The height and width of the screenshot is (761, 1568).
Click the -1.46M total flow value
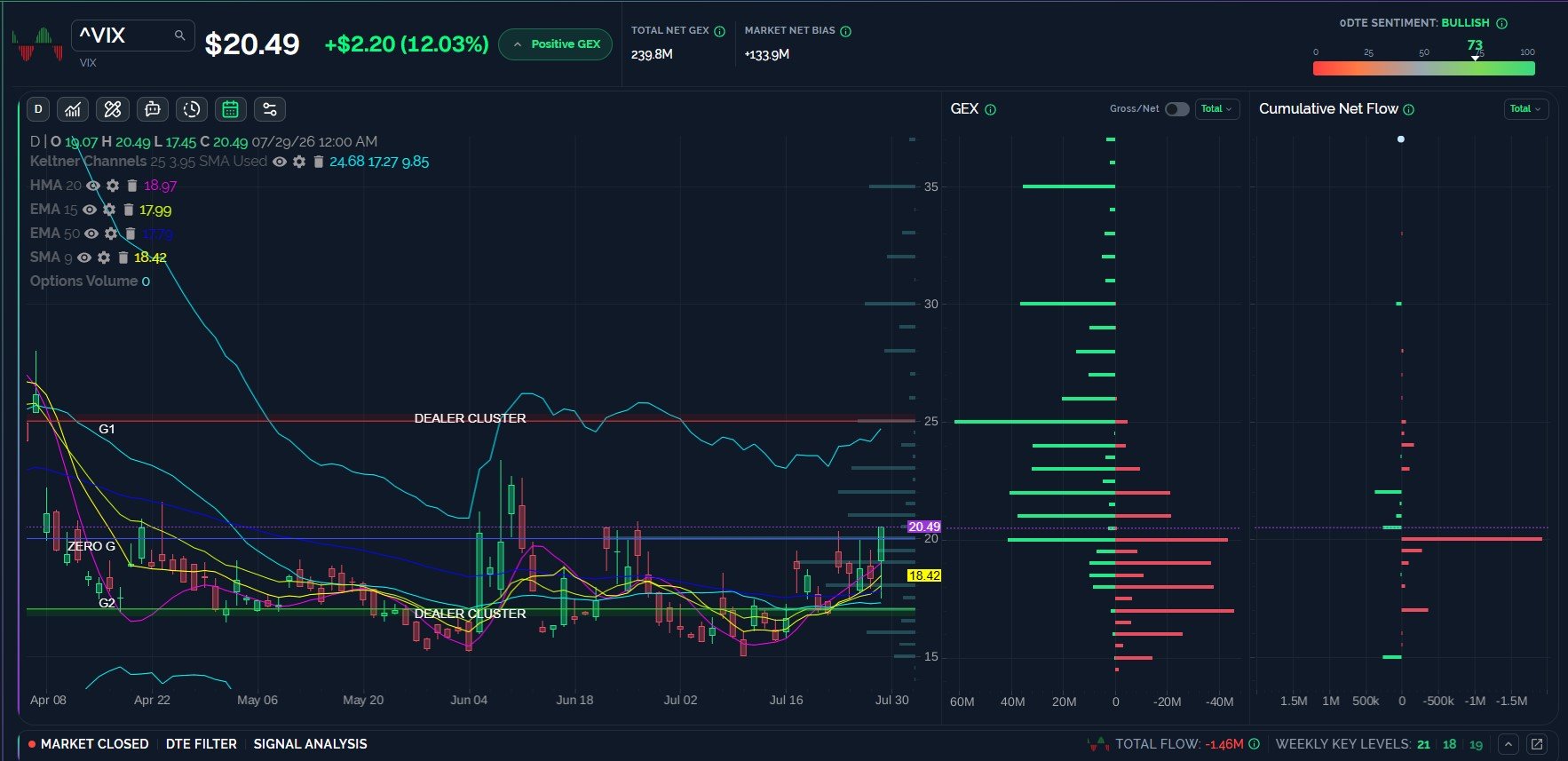pos(1224,744)
